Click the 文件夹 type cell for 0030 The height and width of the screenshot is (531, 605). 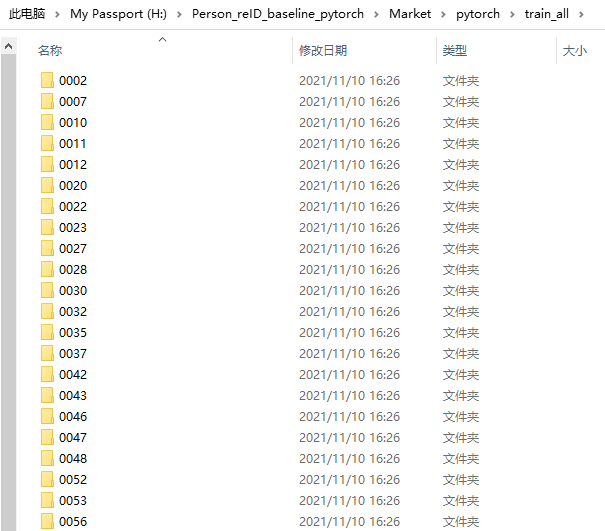tap(461, 291)
